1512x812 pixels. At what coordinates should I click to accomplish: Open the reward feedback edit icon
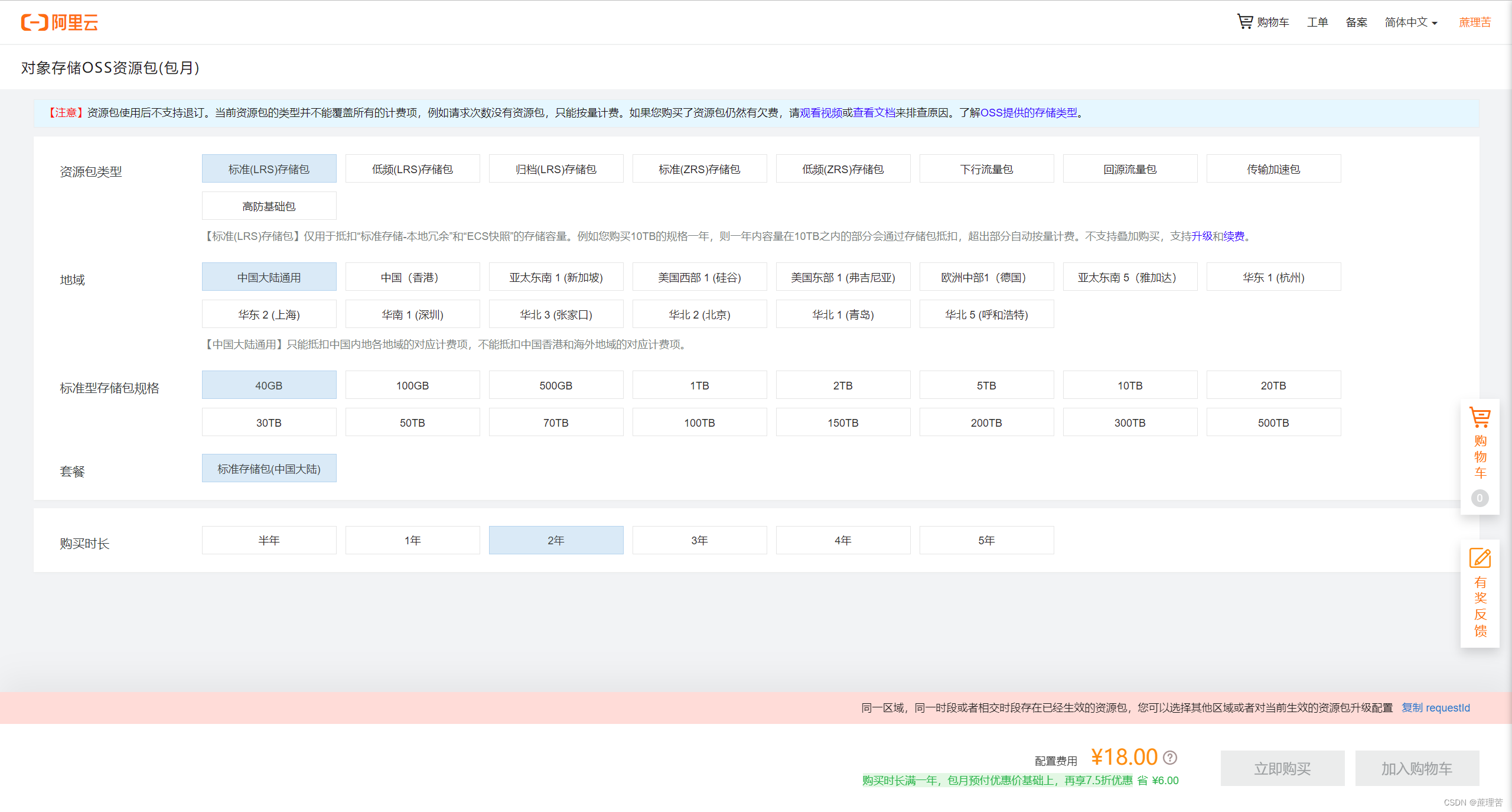coord(1480,558)
